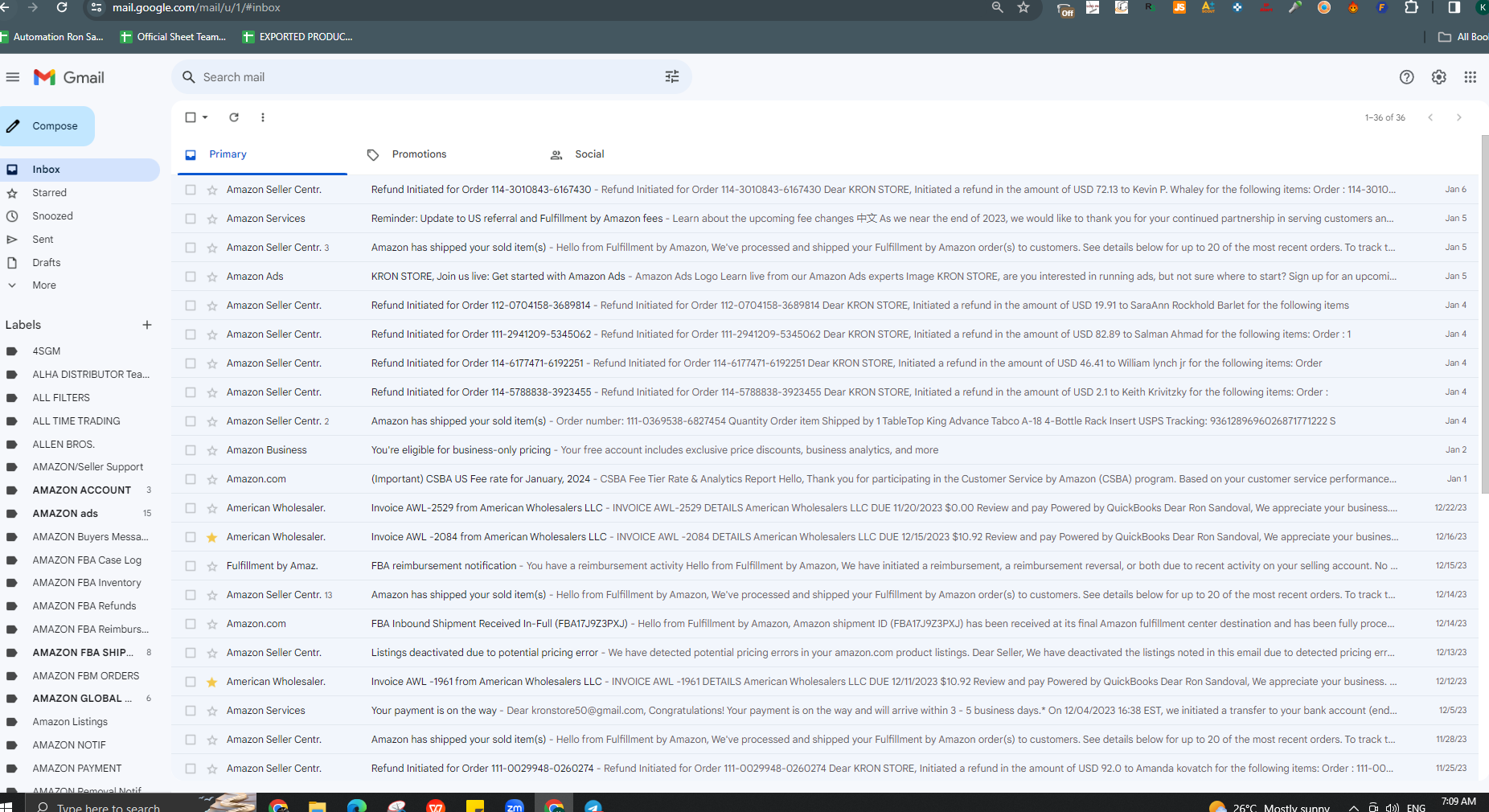Open the browser extensions puzzle icon
Viewport: 1489px width, 812px height.
tap(1411, 7)
